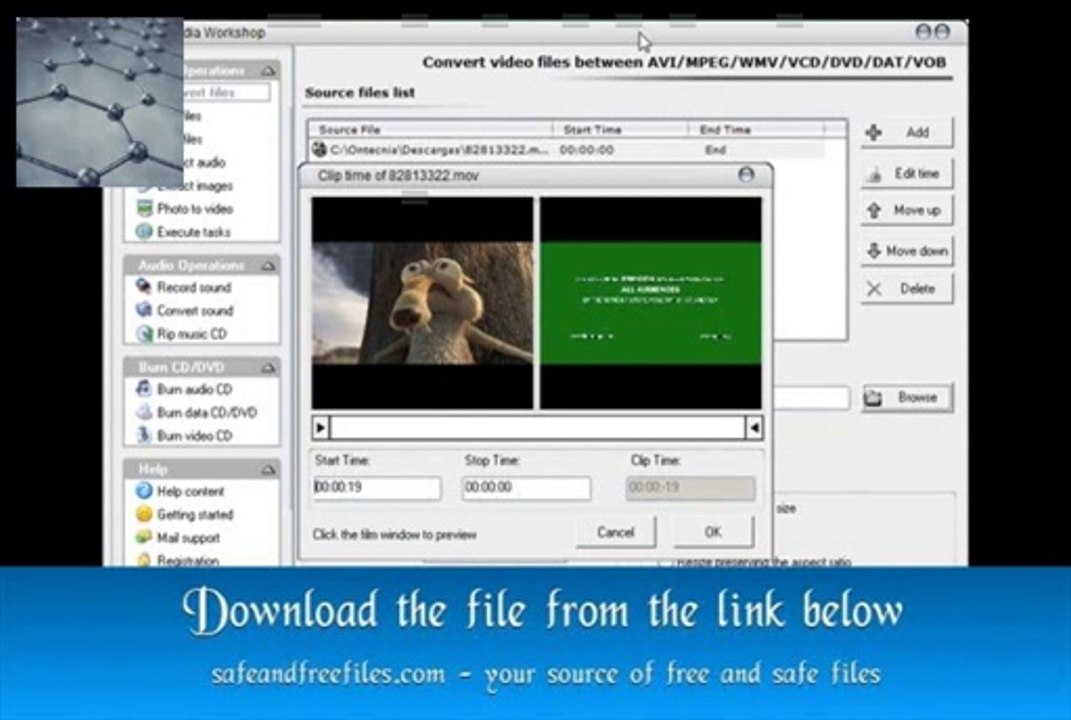Select the 82813322 source file row
The height and width of the screenshot is (720, 1071).
pos(567,150)
